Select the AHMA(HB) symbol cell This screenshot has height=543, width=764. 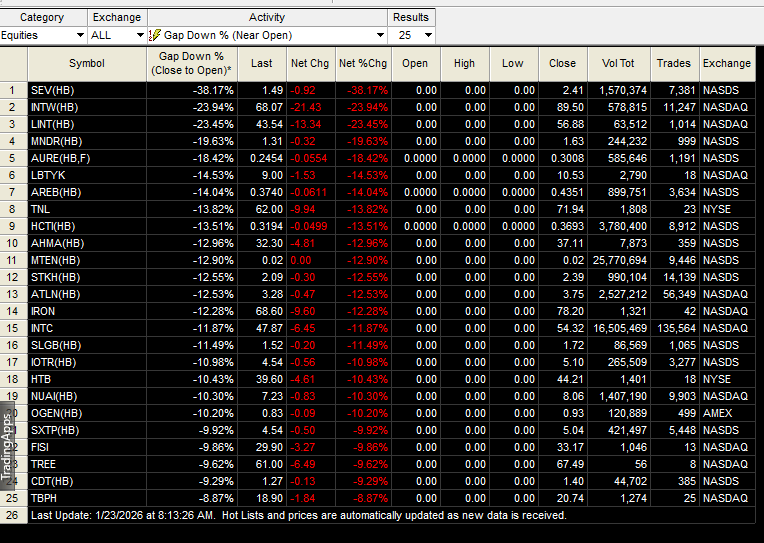point(87,243)
